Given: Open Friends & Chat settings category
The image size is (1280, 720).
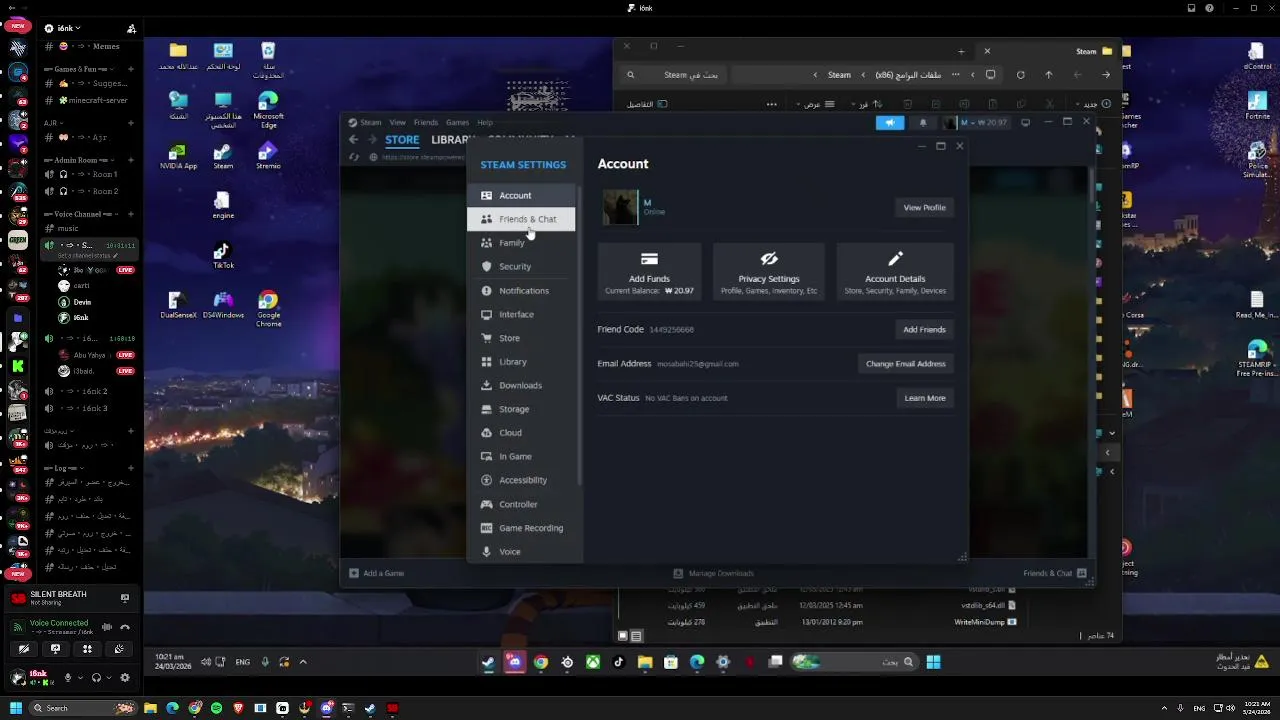Looking at the screenshot, I should click(521, 219).
